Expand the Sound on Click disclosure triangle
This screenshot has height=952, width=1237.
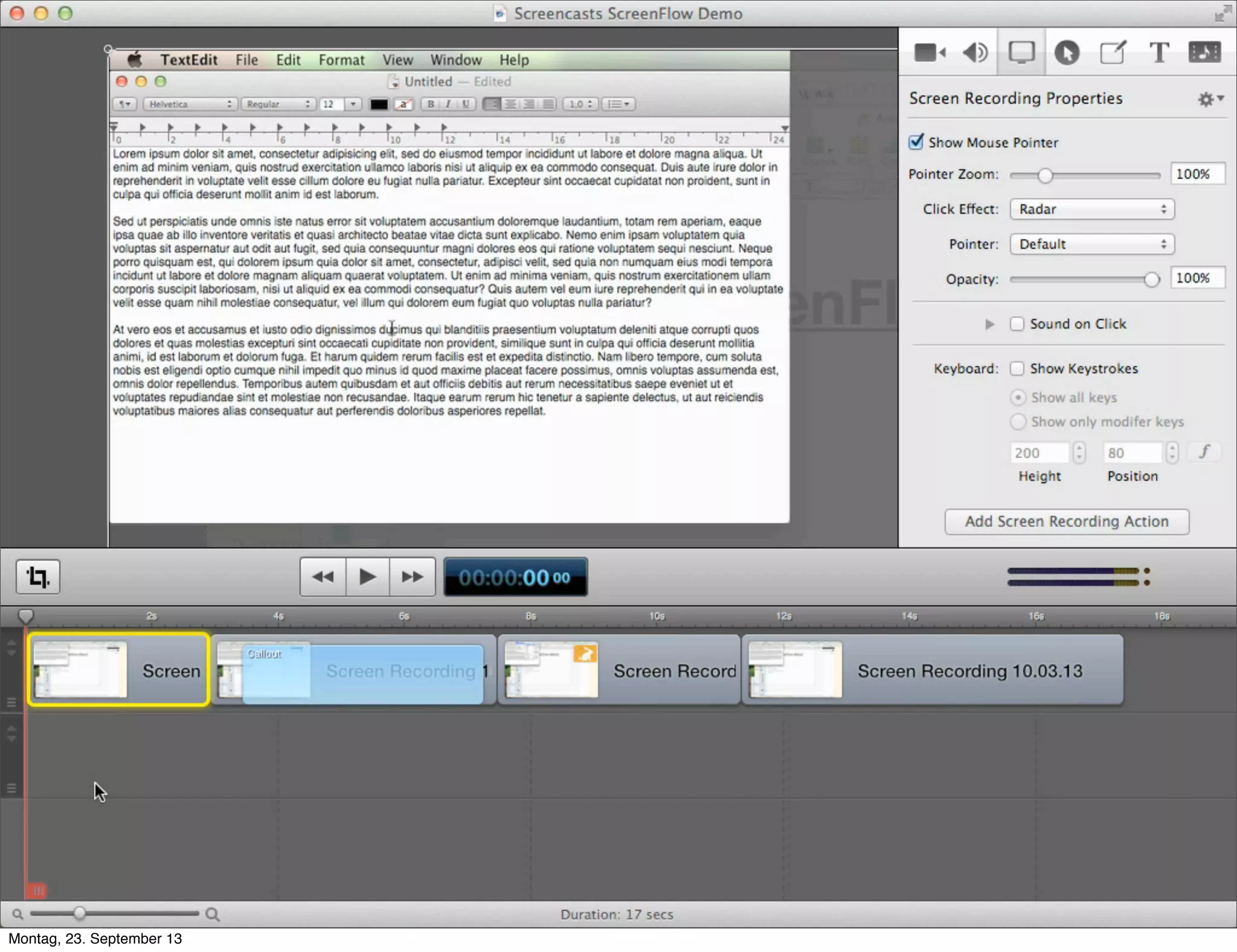989,324
